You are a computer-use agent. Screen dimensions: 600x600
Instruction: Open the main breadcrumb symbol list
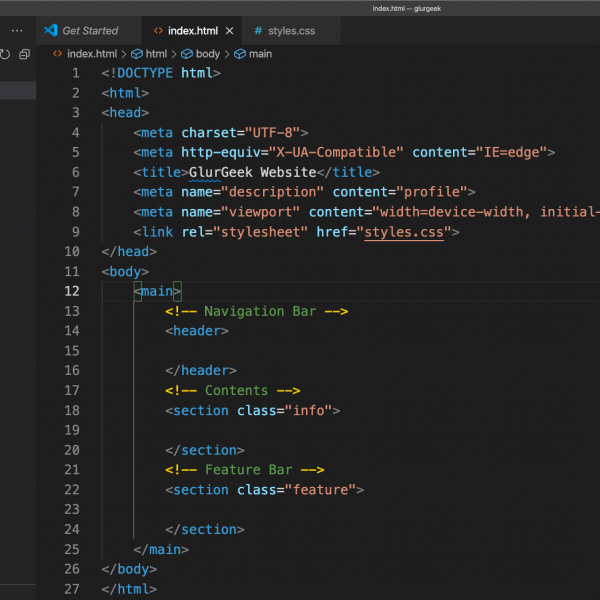click(259, 54)
